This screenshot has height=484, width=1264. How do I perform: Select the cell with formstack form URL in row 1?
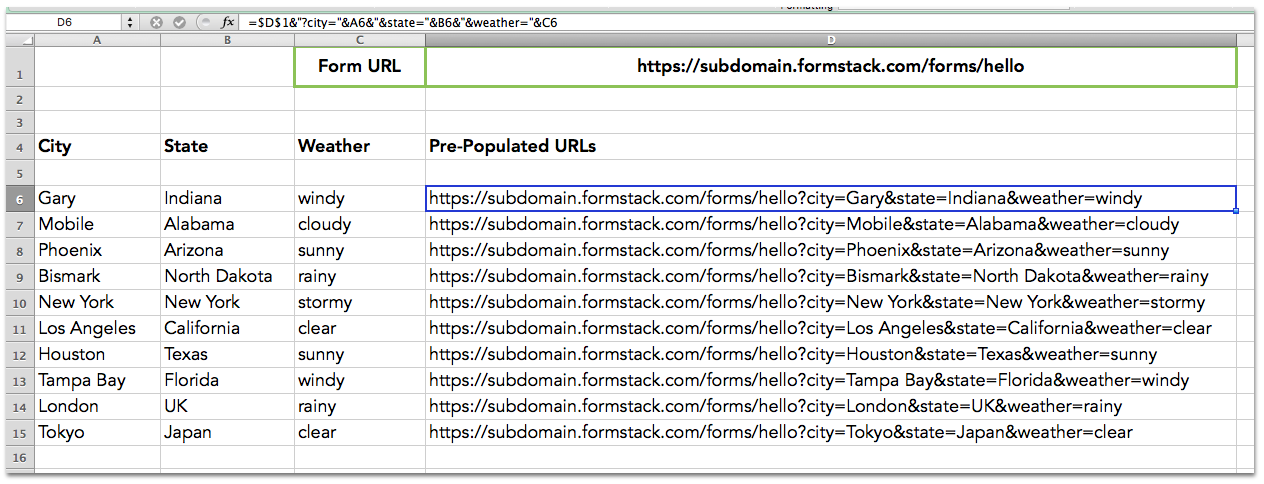(830, 67)
